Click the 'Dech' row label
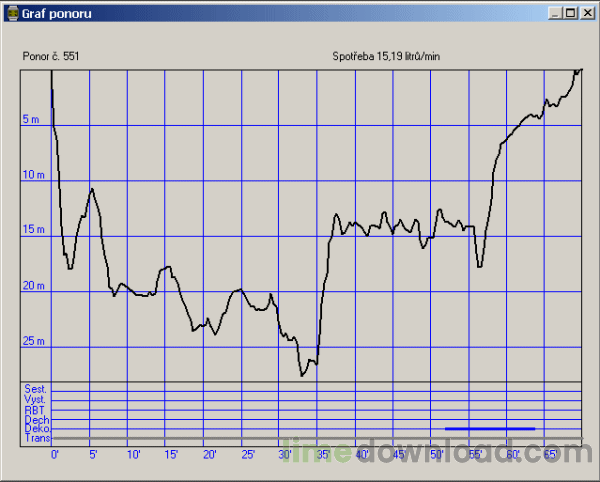 [x=37, y=420]
